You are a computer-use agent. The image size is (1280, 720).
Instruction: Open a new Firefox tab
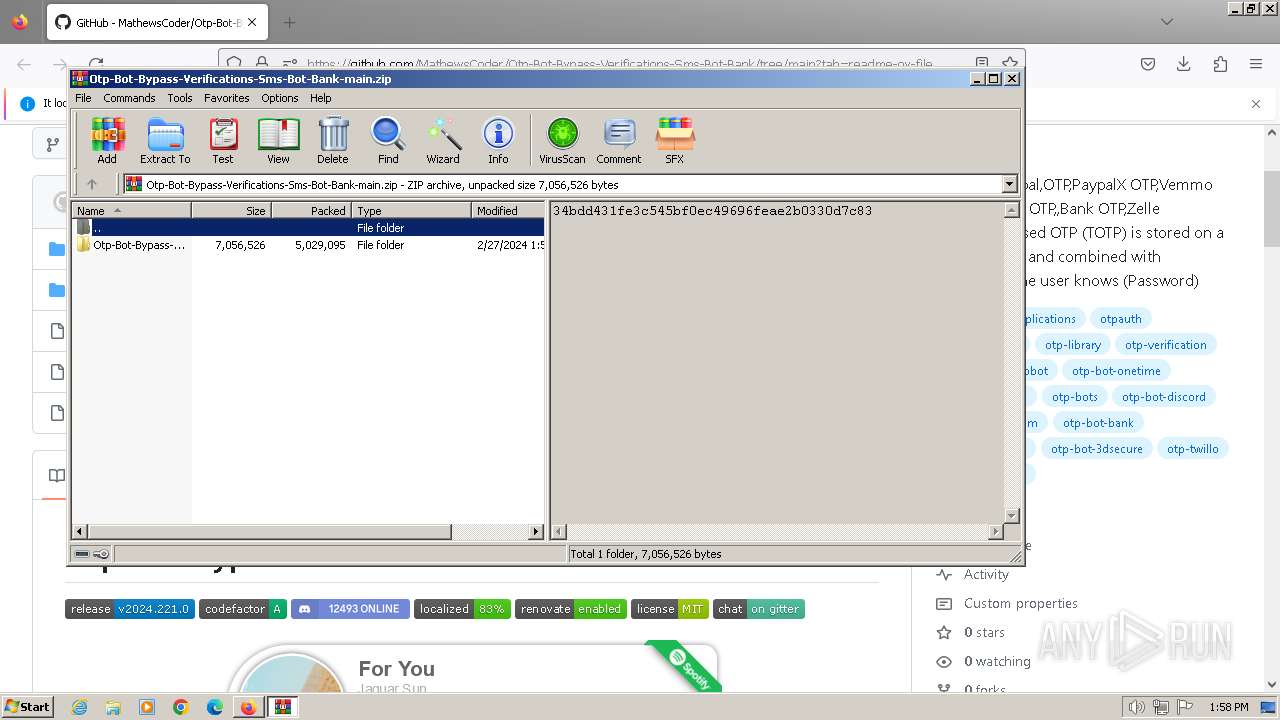[289, 22]
